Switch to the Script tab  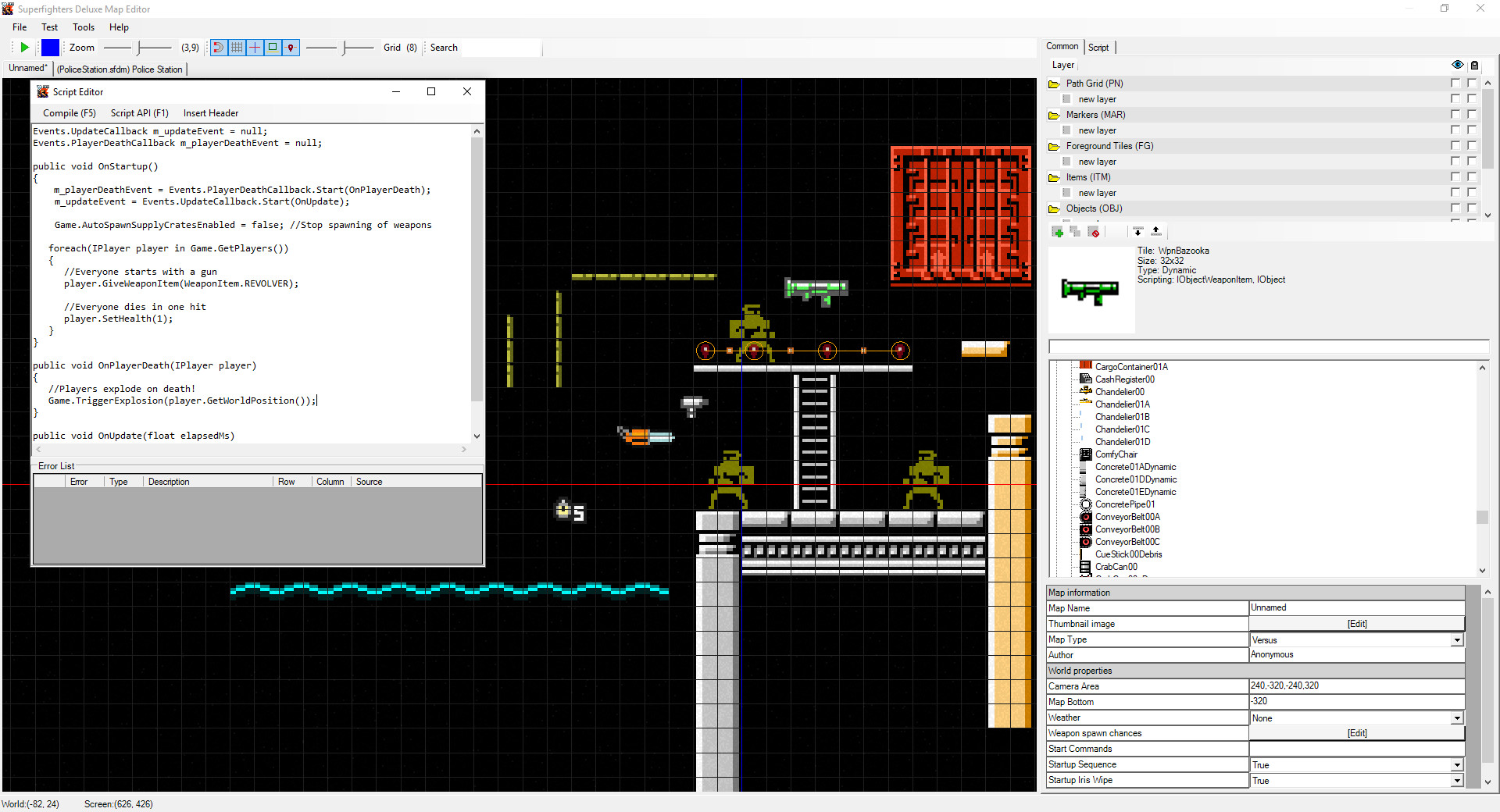[1099, 47]
